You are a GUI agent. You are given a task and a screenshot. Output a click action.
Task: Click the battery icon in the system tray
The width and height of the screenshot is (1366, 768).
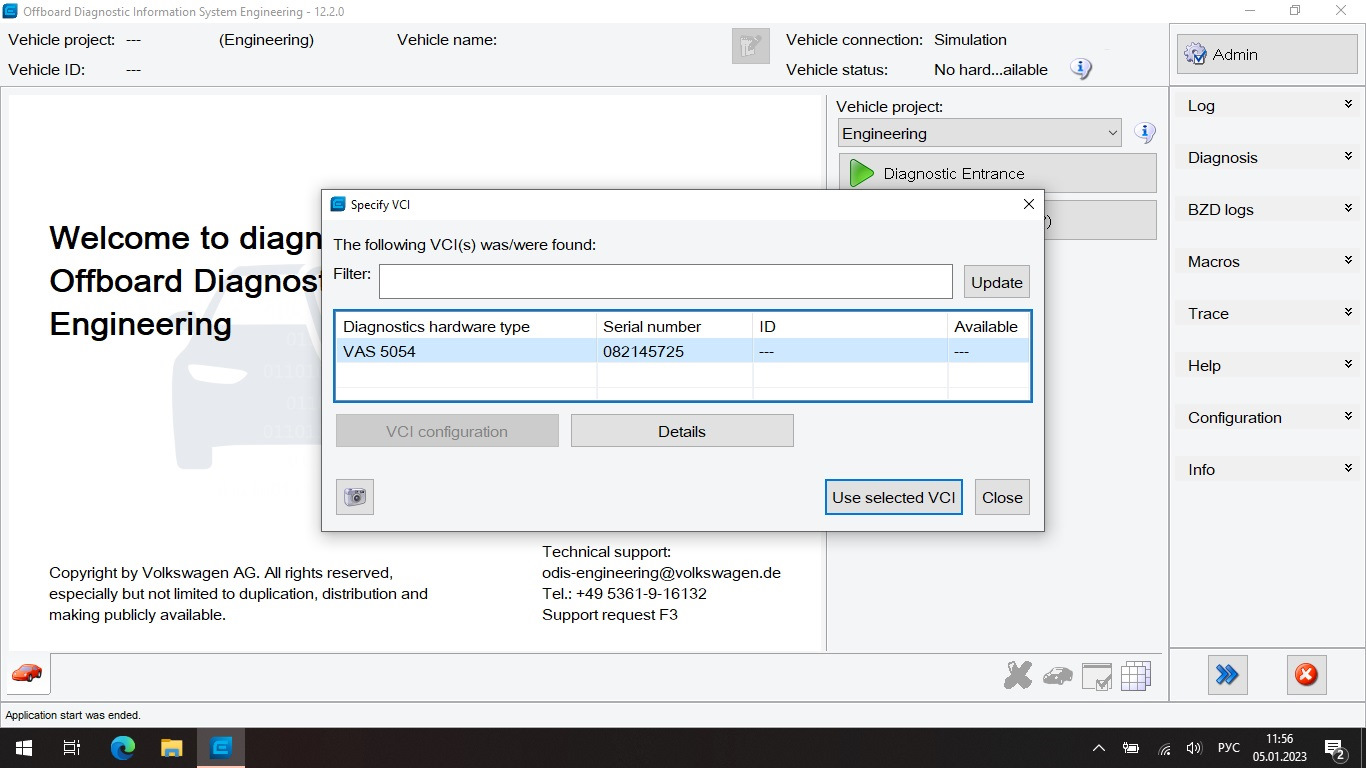(x=1132, y=748)
